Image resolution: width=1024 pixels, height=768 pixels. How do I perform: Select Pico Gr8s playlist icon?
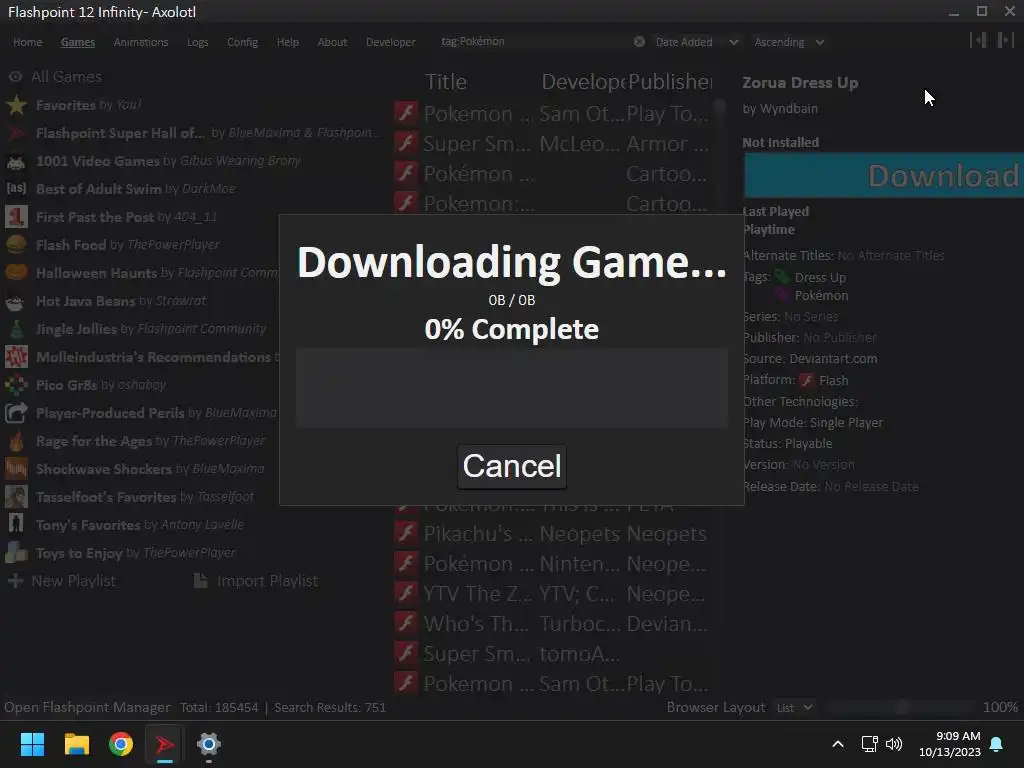16,385
